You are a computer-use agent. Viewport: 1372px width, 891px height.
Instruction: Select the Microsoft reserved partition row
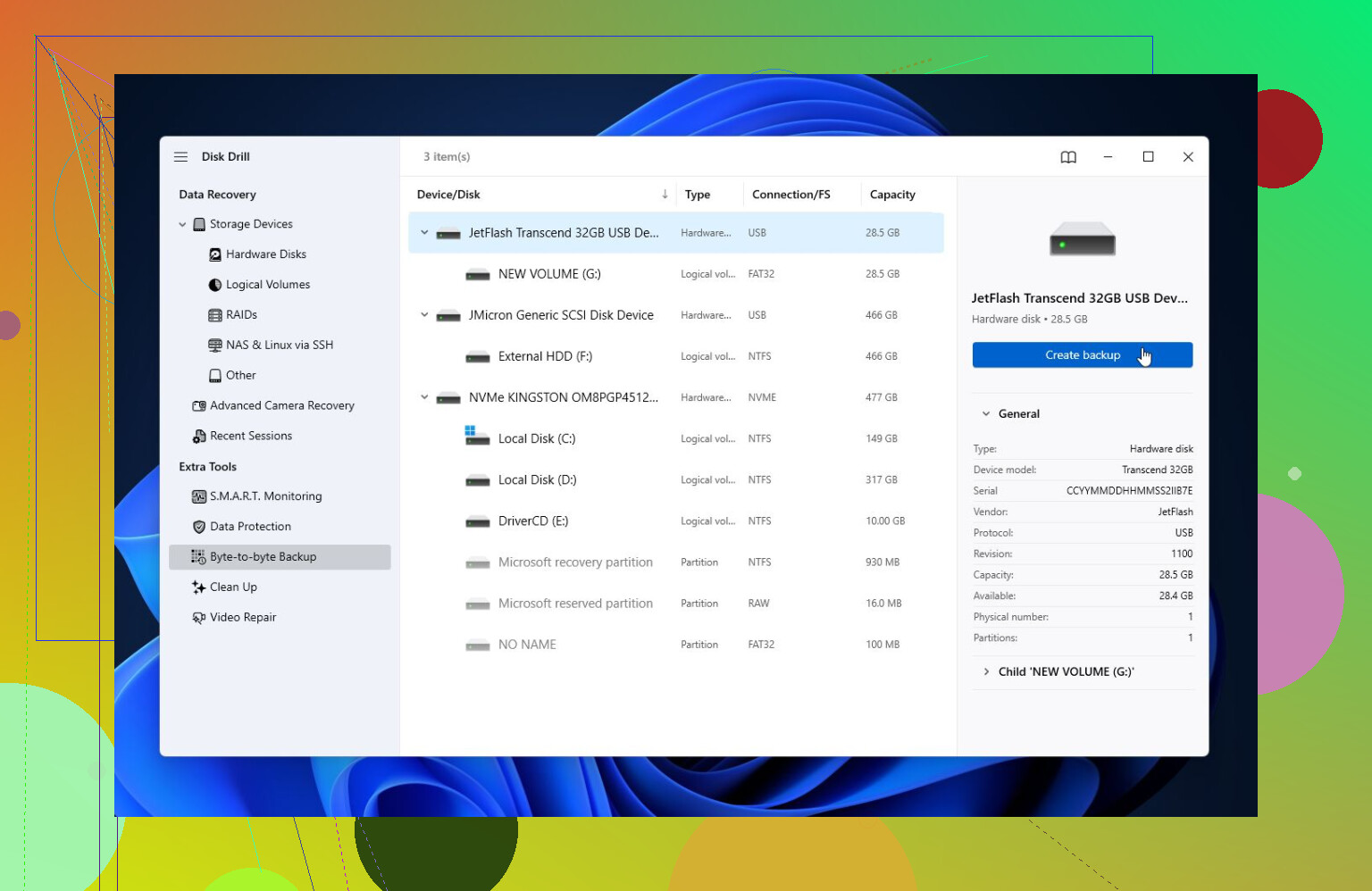click(676, 604)
